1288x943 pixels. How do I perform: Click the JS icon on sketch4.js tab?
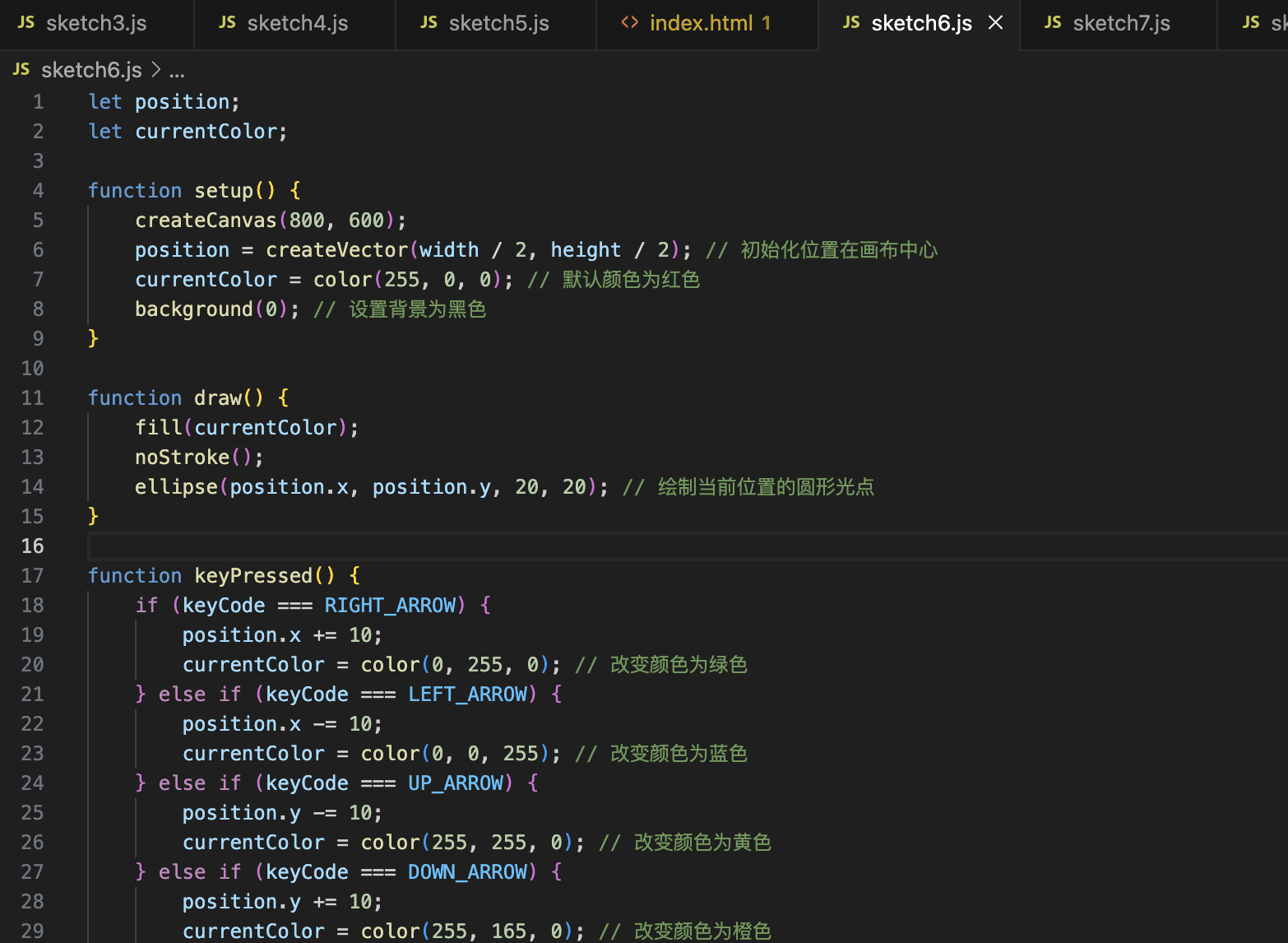click(227, 23)
